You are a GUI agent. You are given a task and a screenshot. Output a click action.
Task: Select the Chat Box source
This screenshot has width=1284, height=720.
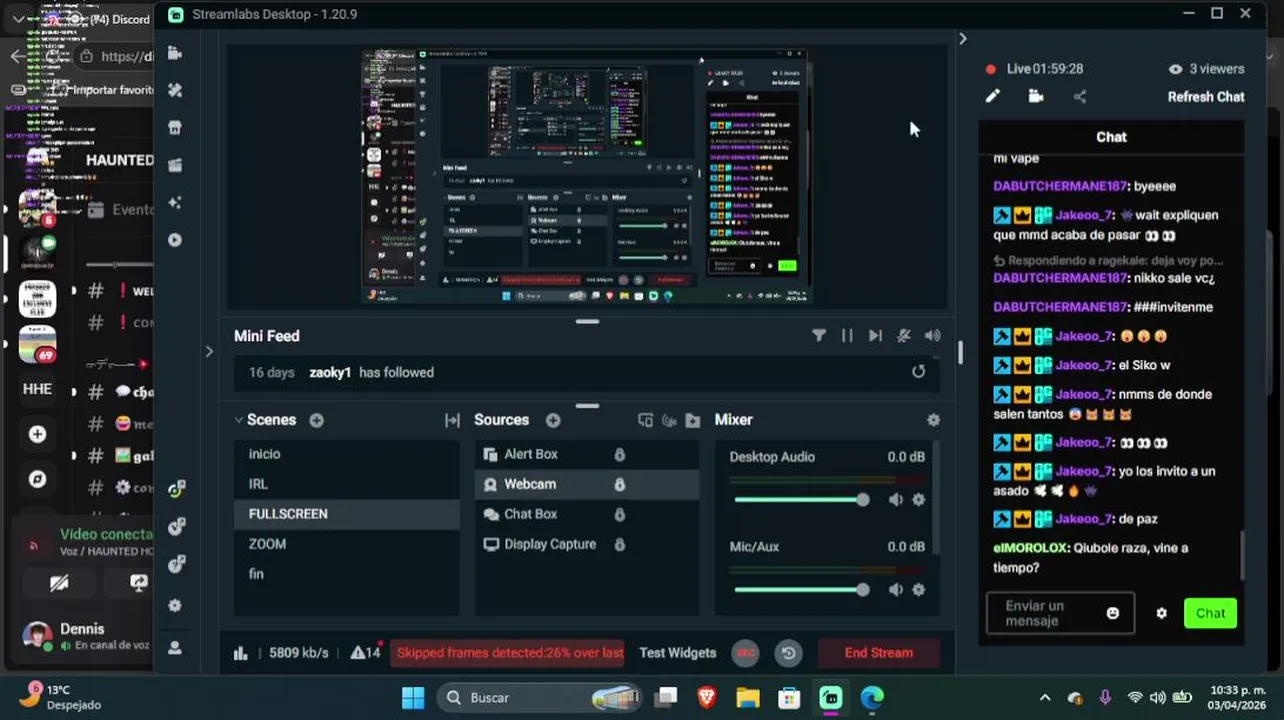coord(586,514)
